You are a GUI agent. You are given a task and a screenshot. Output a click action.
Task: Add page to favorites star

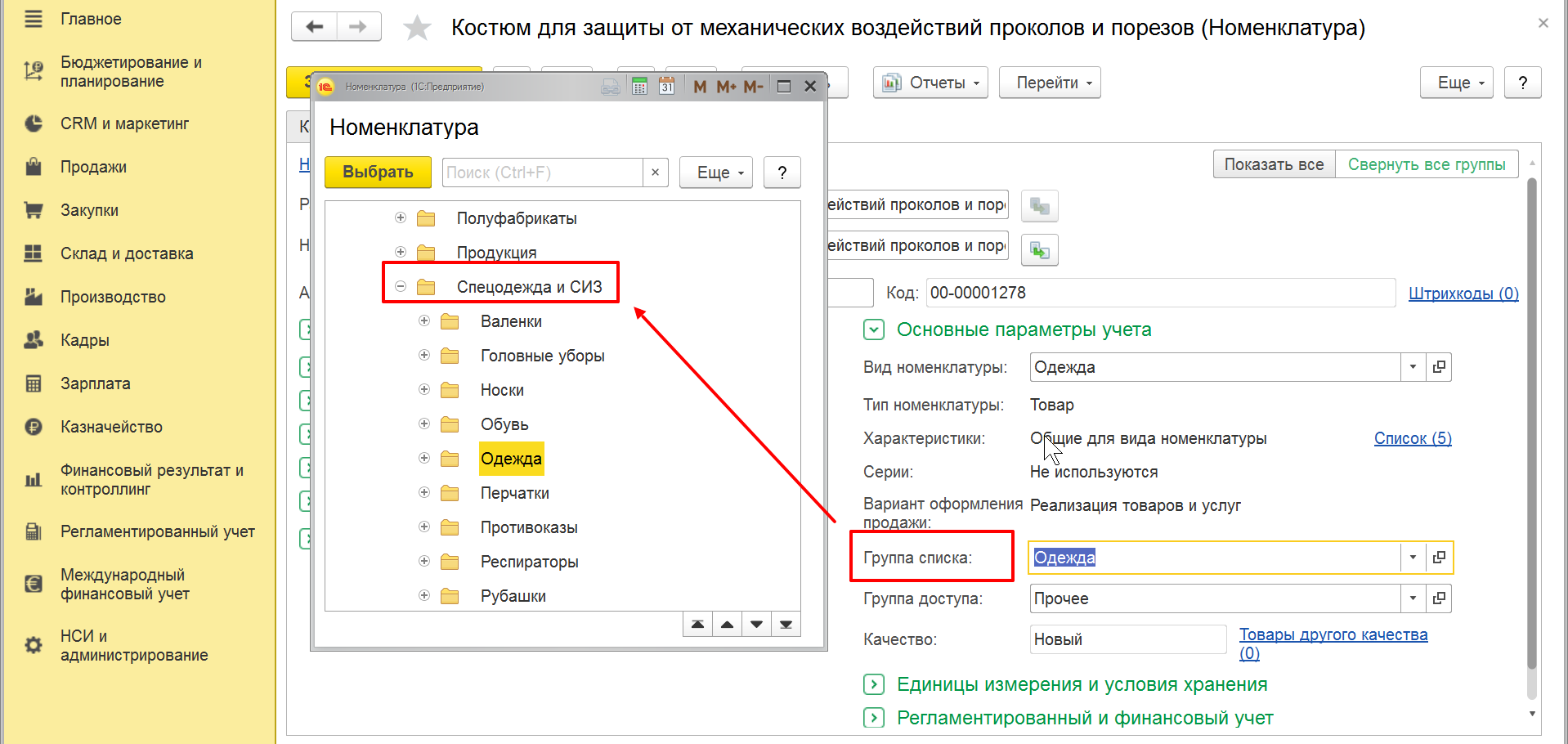[x=417, y=28]
